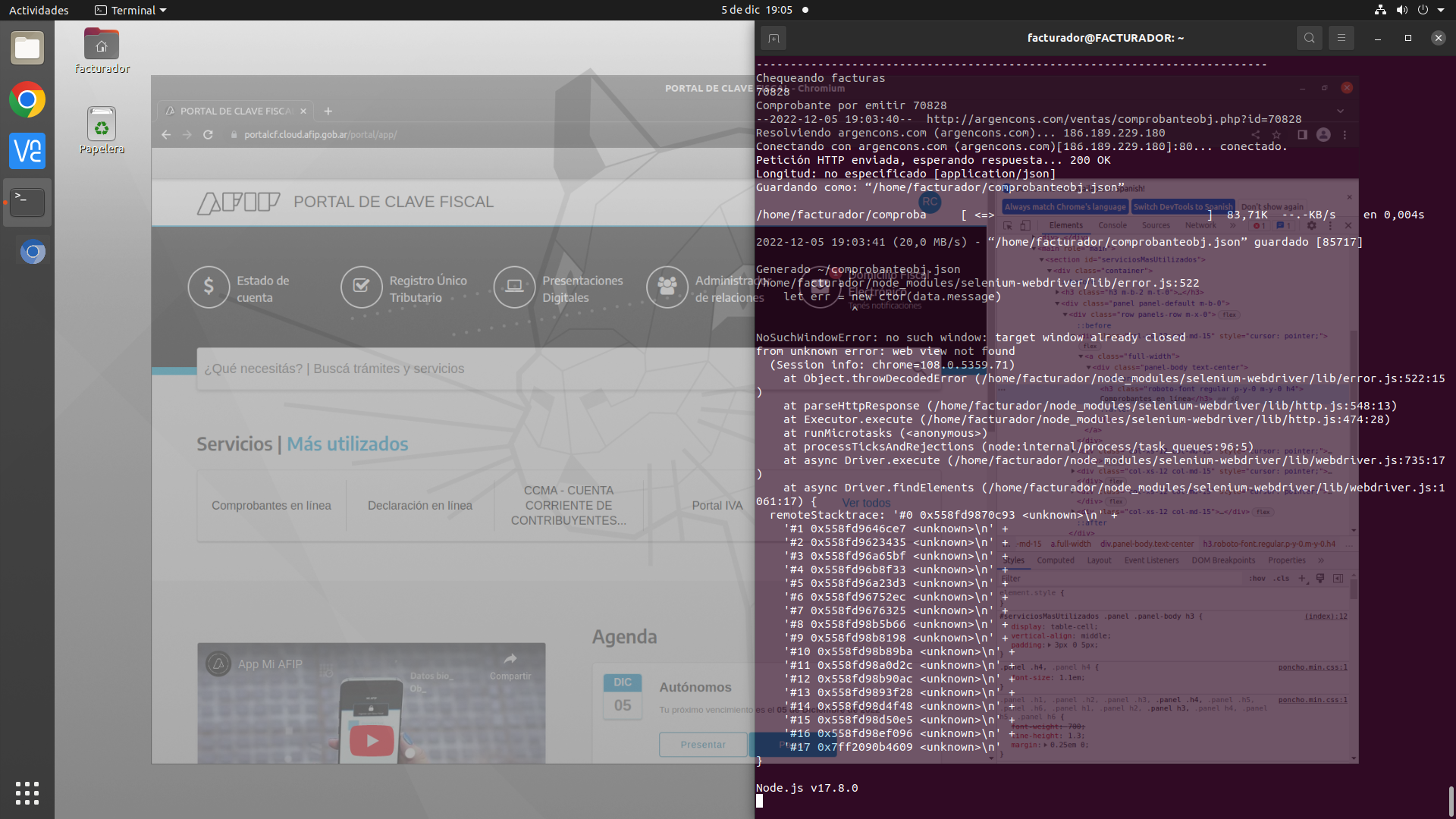This screenshot has width=1456, height=819.
Task: Collapse the serviciosMasUtilizados section node
Action: pyautogui.click(x=1042, y=259)
